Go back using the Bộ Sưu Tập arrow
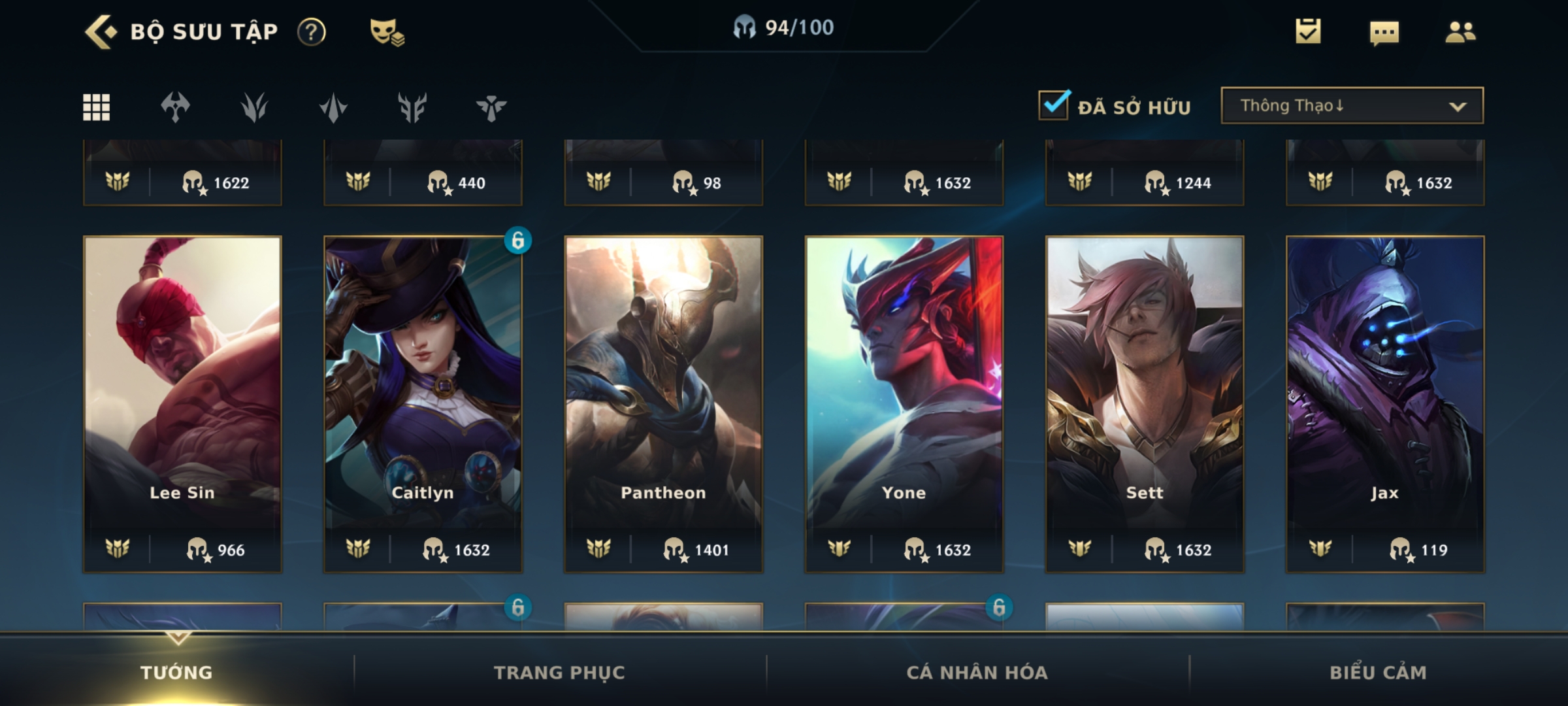 click(101, 31)
